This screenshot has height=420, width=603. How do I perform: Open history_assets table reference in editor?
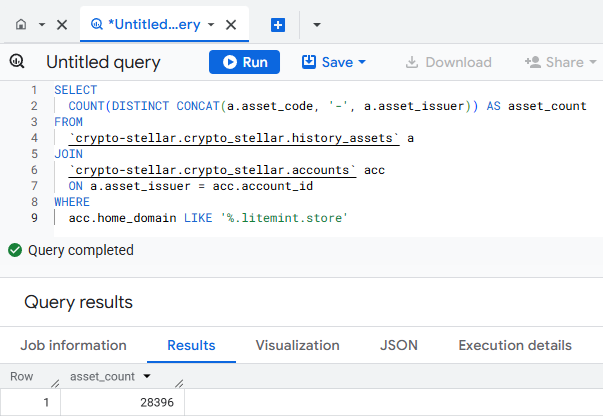234,138
